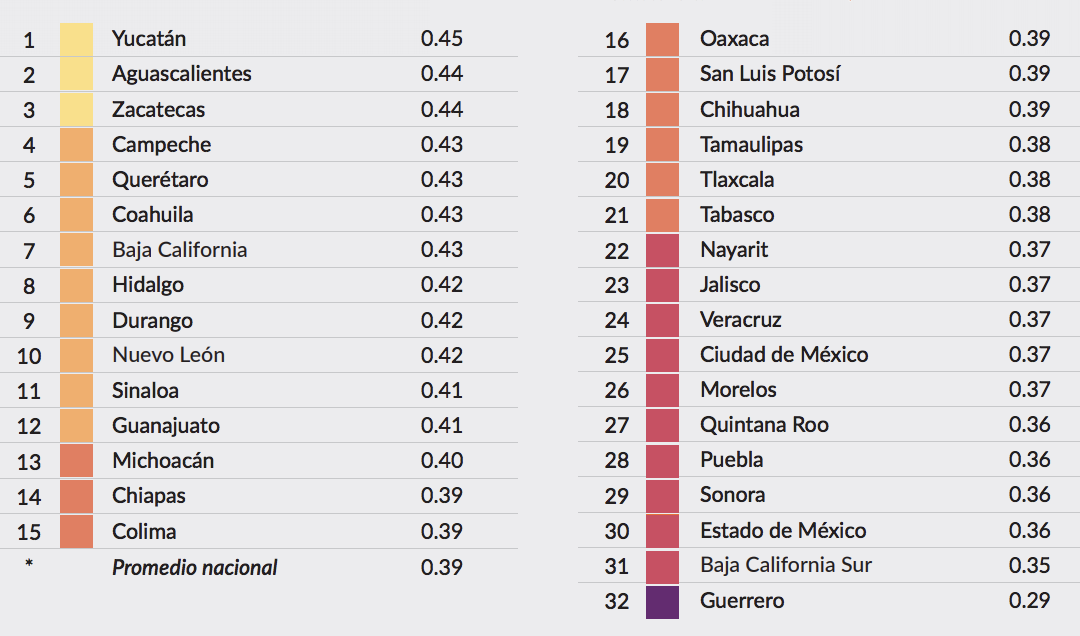Click the yellow swatch beside Yucatán

point(76,39)
